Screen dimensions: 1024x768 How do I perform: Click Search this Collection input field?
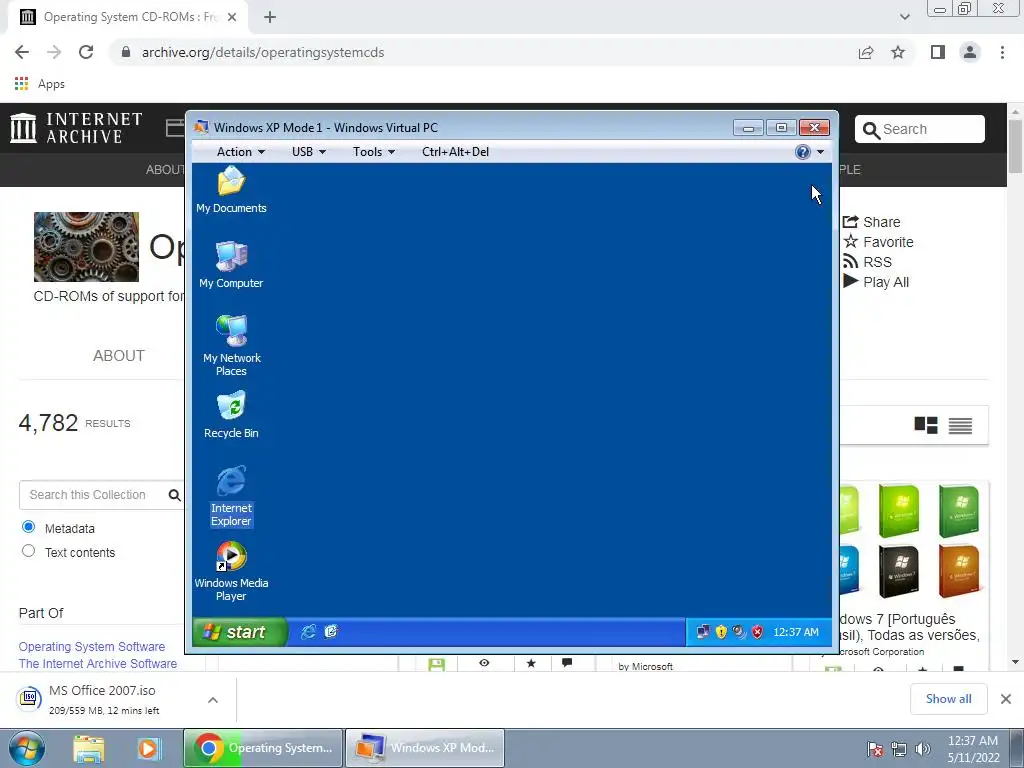[91, 495]
